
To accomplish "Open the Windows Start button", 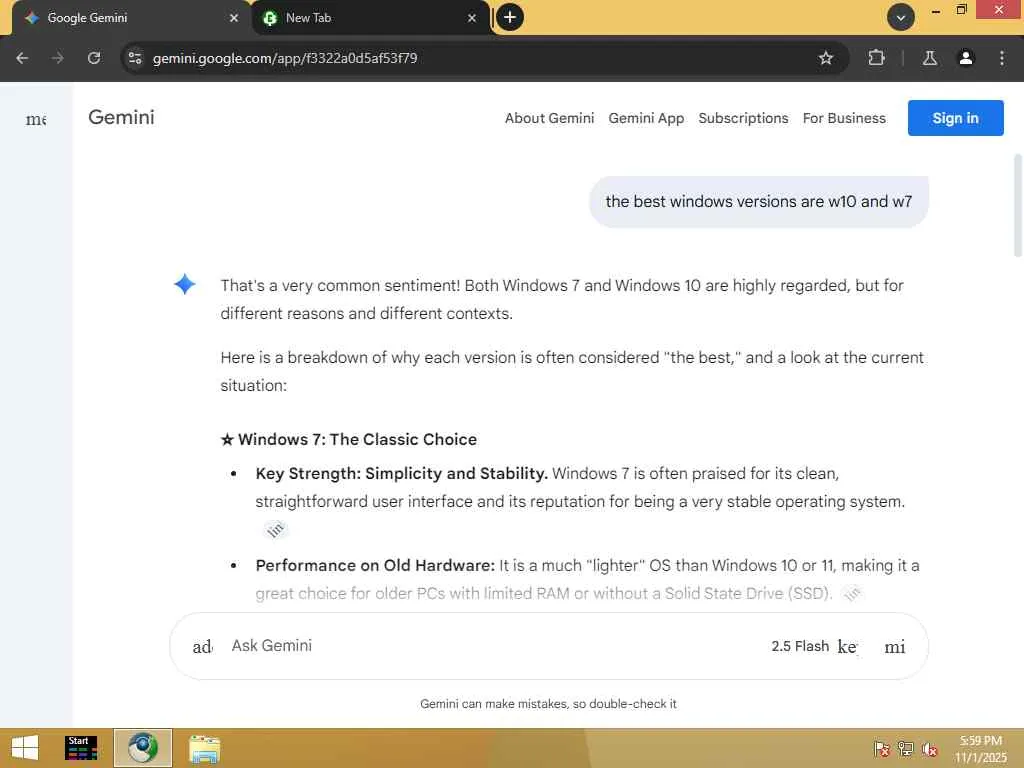I will (25, 748).
